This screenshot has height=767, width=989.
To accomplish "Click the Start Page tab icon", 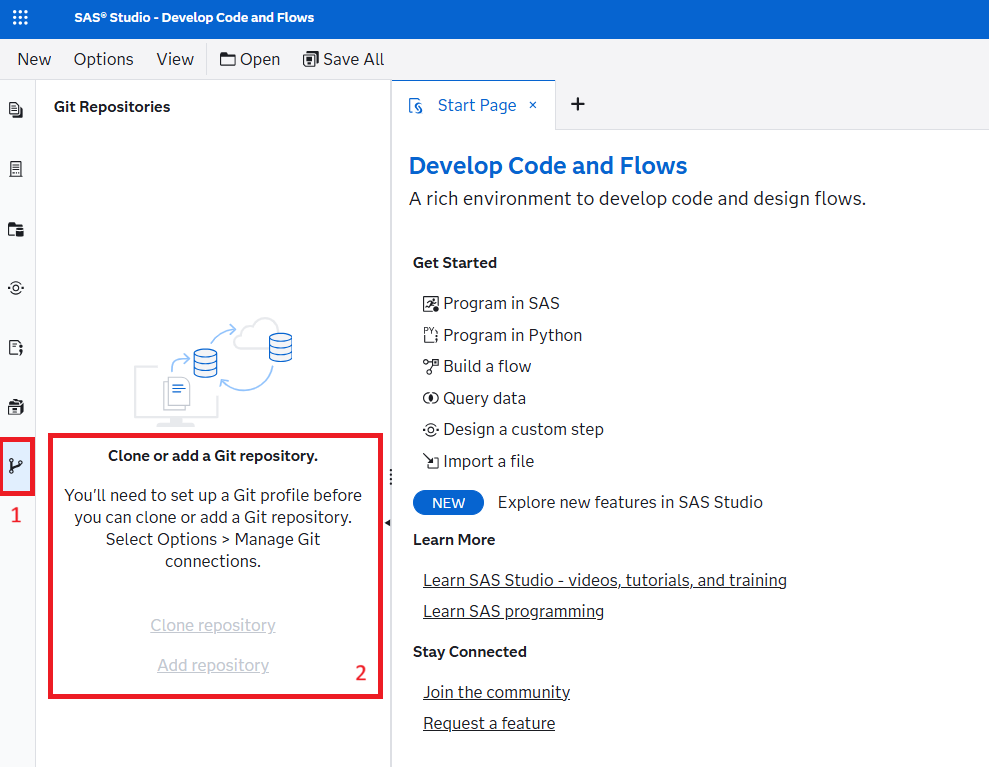I will click(416, 105).
